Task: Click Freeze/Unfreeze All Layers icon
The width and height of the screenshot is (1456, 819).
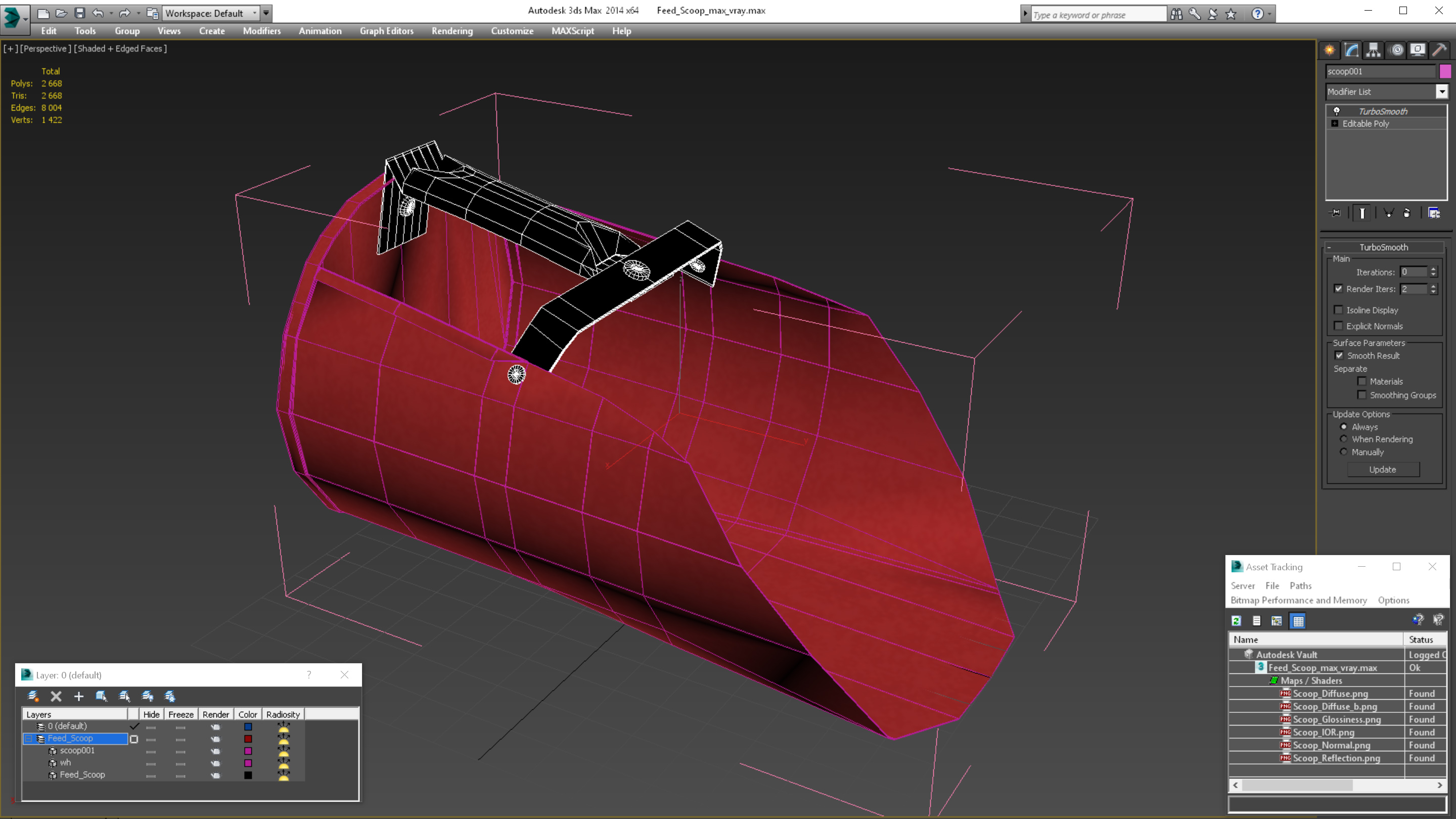Action: pos(169,696)
